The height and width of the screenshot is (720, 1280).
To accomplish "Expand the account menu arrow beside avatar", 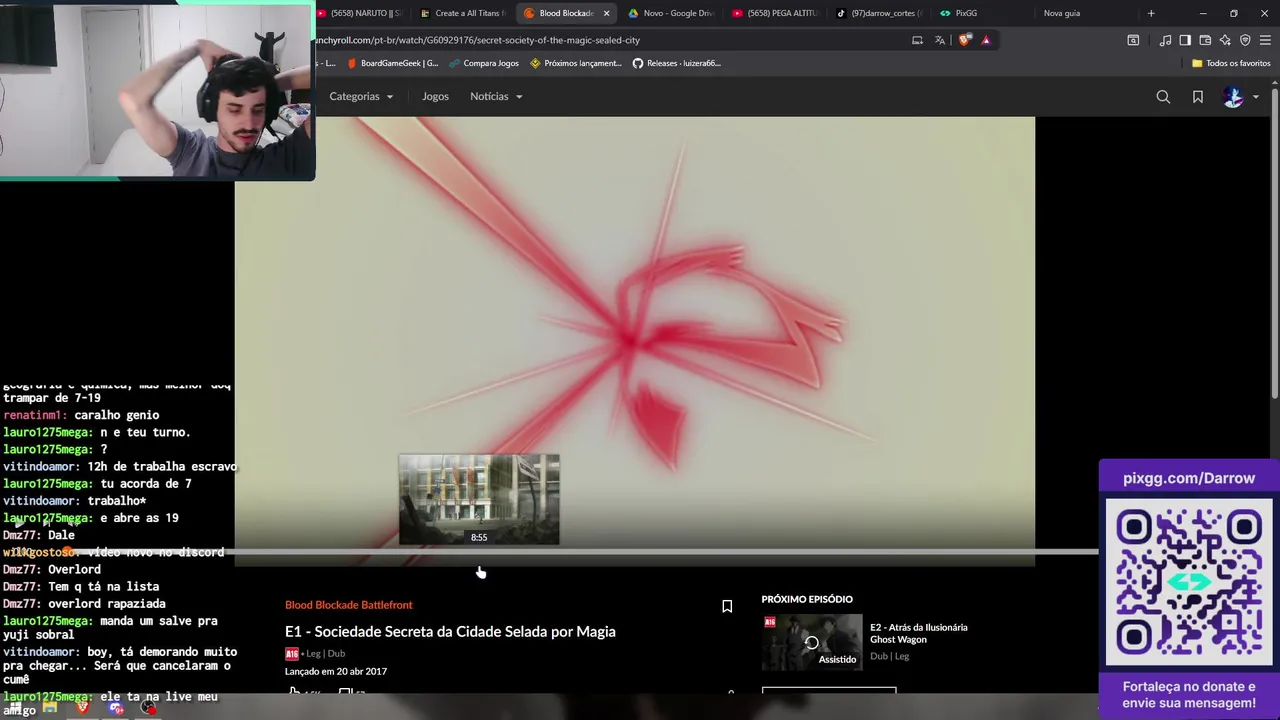I will coord(1256,97).
